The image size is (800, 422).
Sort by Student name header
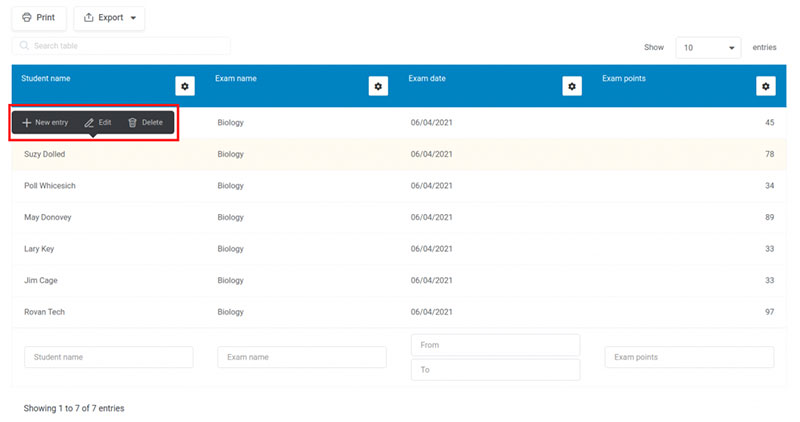pos(46,78)
